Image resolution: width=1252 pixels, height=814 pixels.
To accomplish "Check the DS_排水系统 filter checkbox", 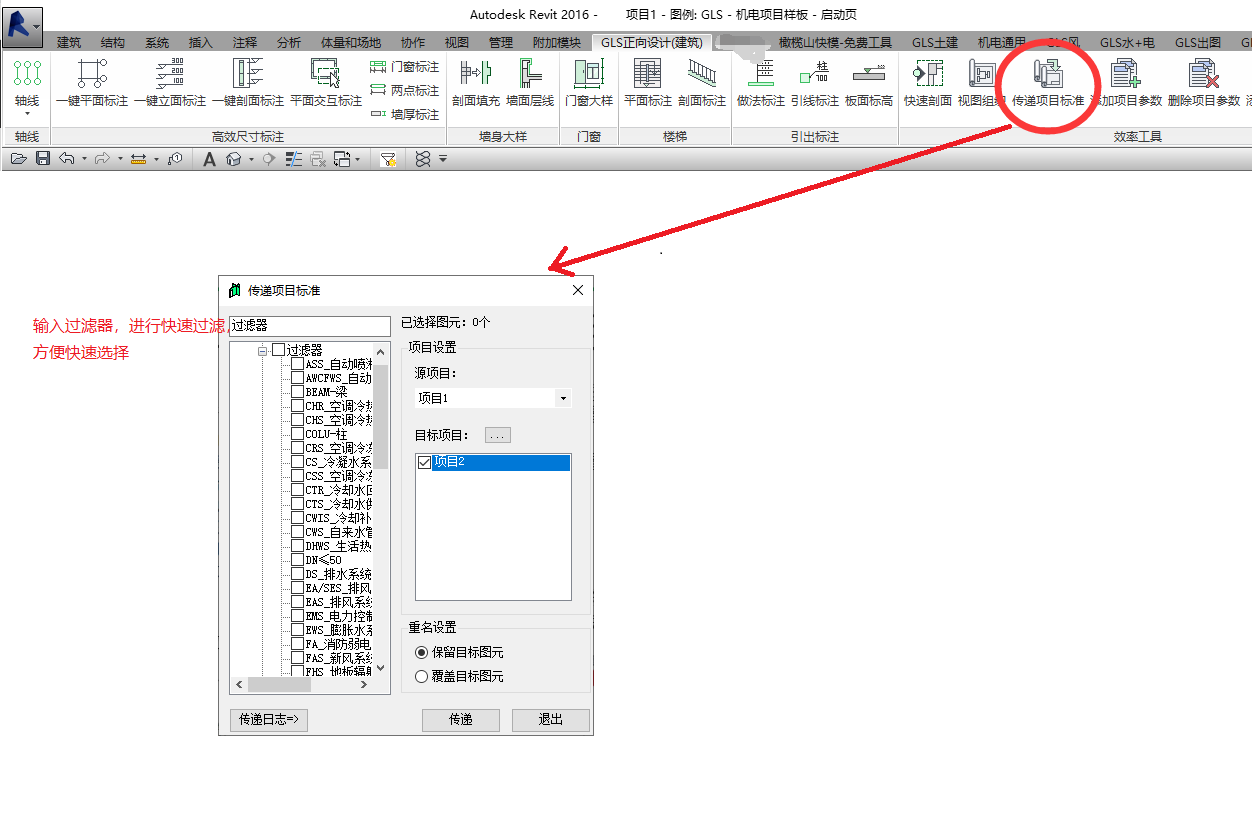I will [297, 574].
